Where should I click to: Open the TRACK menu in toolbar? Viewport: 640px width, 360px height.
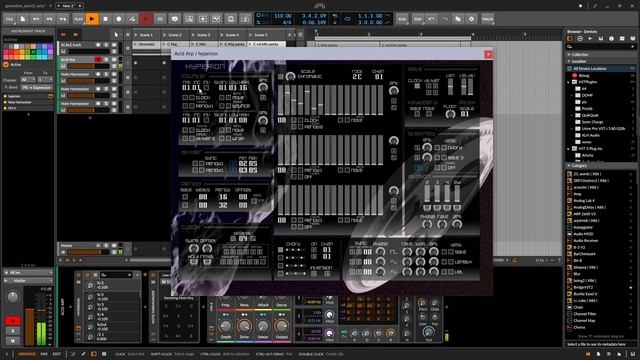pyautogui.click(x=487, y=19)
